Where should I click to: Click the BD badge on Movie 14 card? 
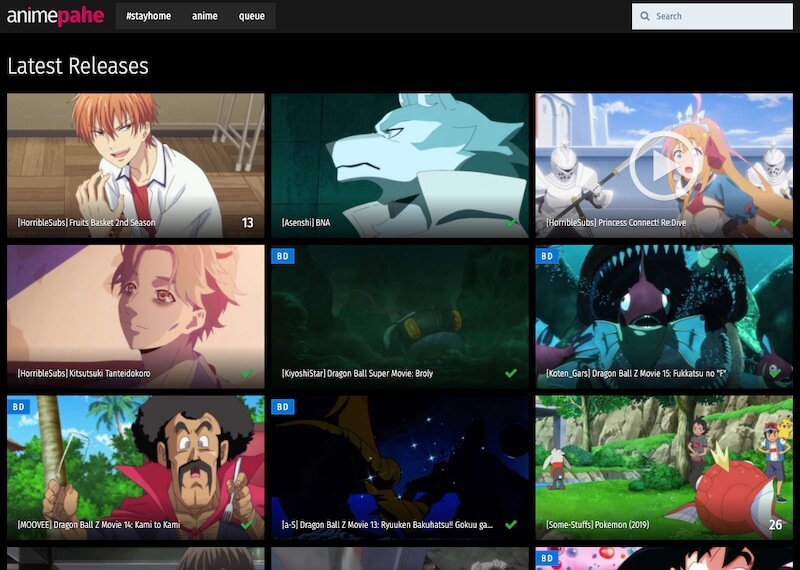click(18, 407)
